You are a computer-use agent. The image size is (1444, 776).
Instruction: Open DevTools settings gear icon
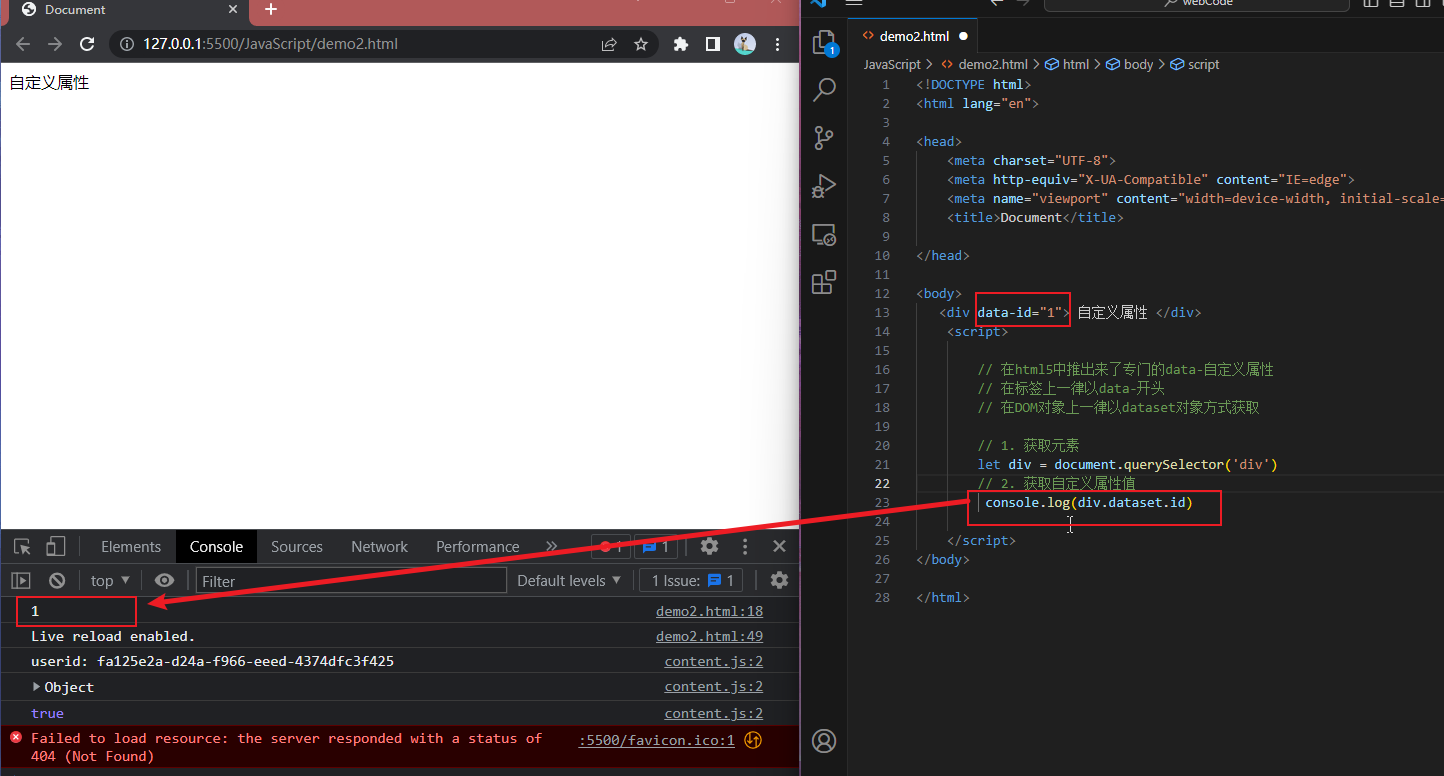(x=709, y=546)
